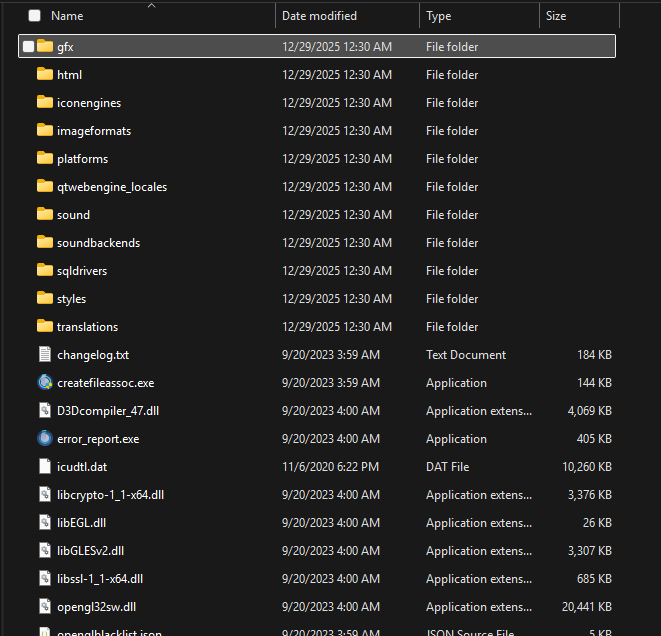661x636 pixels.
Task: Select the file name changelog.txt
Action: (x=93, y=355)
